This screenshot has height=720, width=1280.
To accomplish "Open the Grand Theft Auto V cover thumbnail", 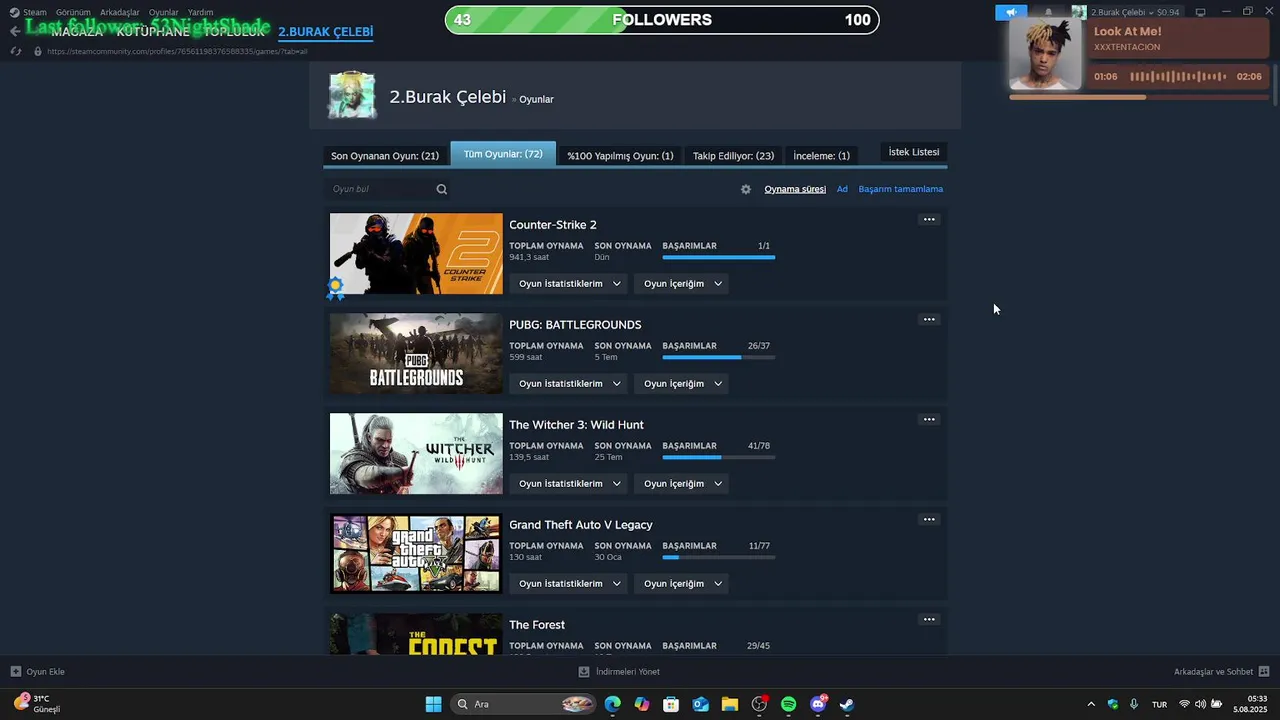I will click(x=416, y=554).
